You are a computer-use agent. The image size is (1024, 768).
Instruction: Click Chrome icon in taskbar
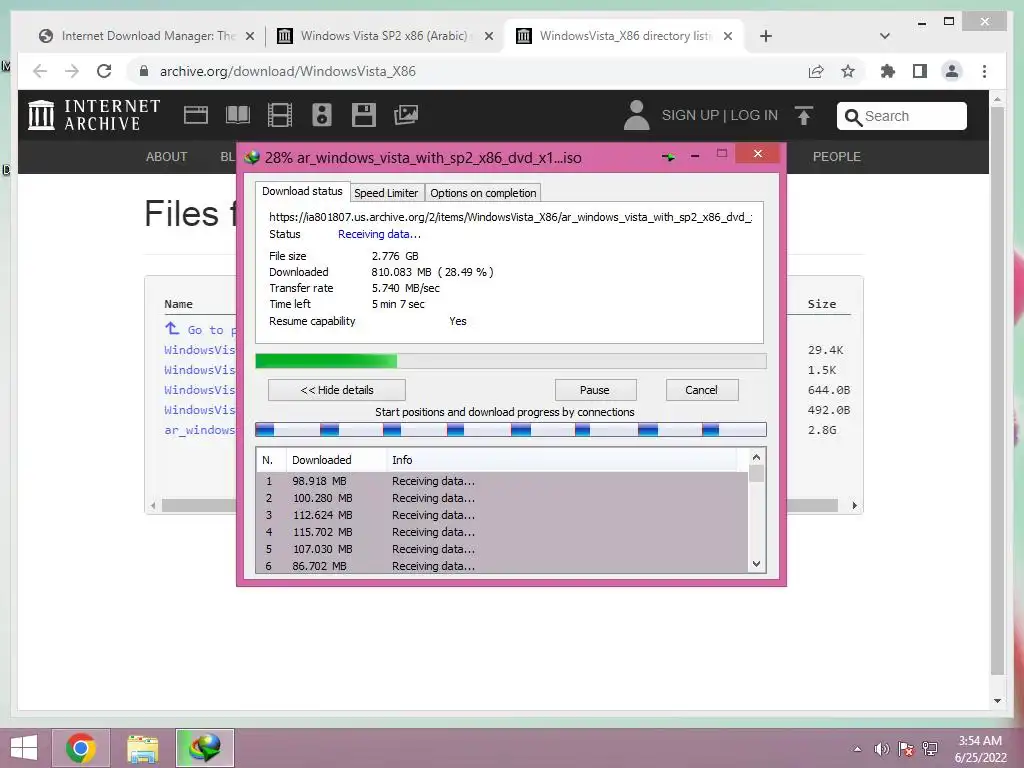click(x=81, y=748)
